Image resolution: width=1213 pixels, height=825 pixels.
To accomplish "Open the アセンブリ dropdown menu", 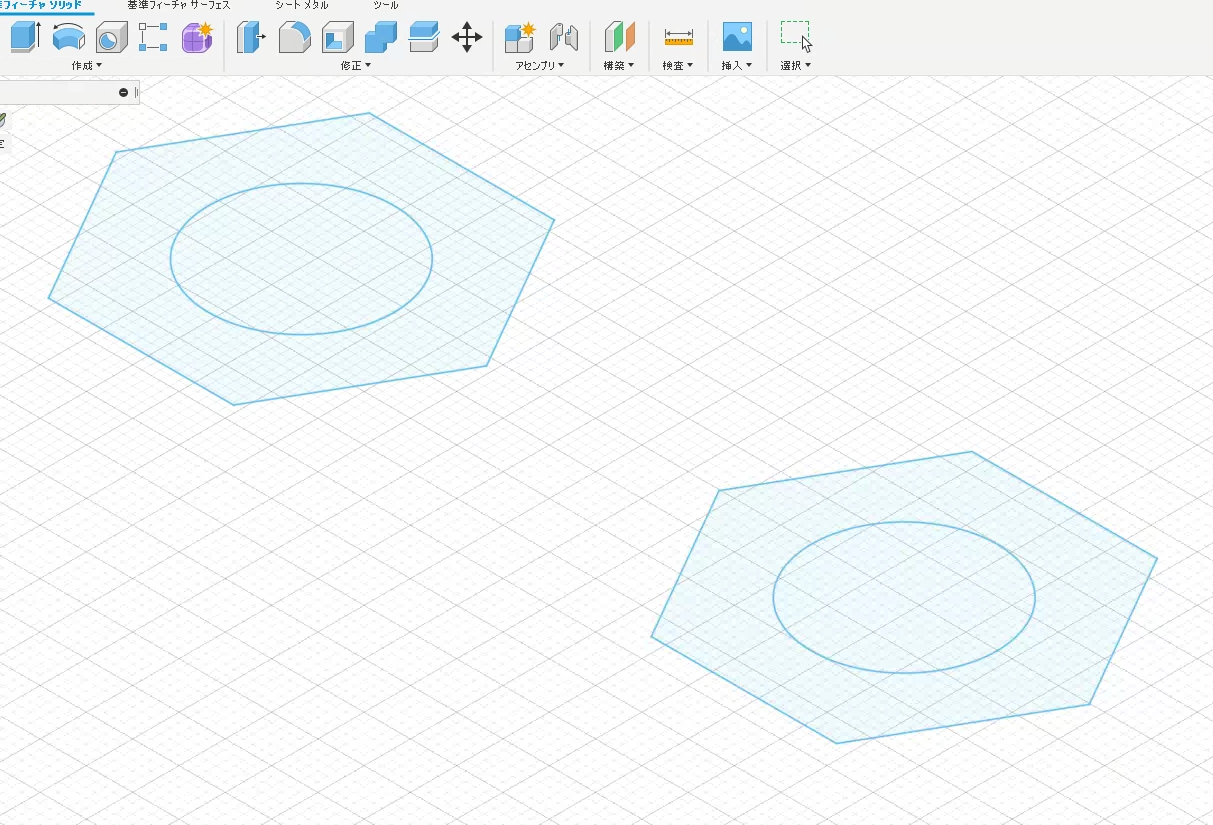I will (x=539, y=65).
